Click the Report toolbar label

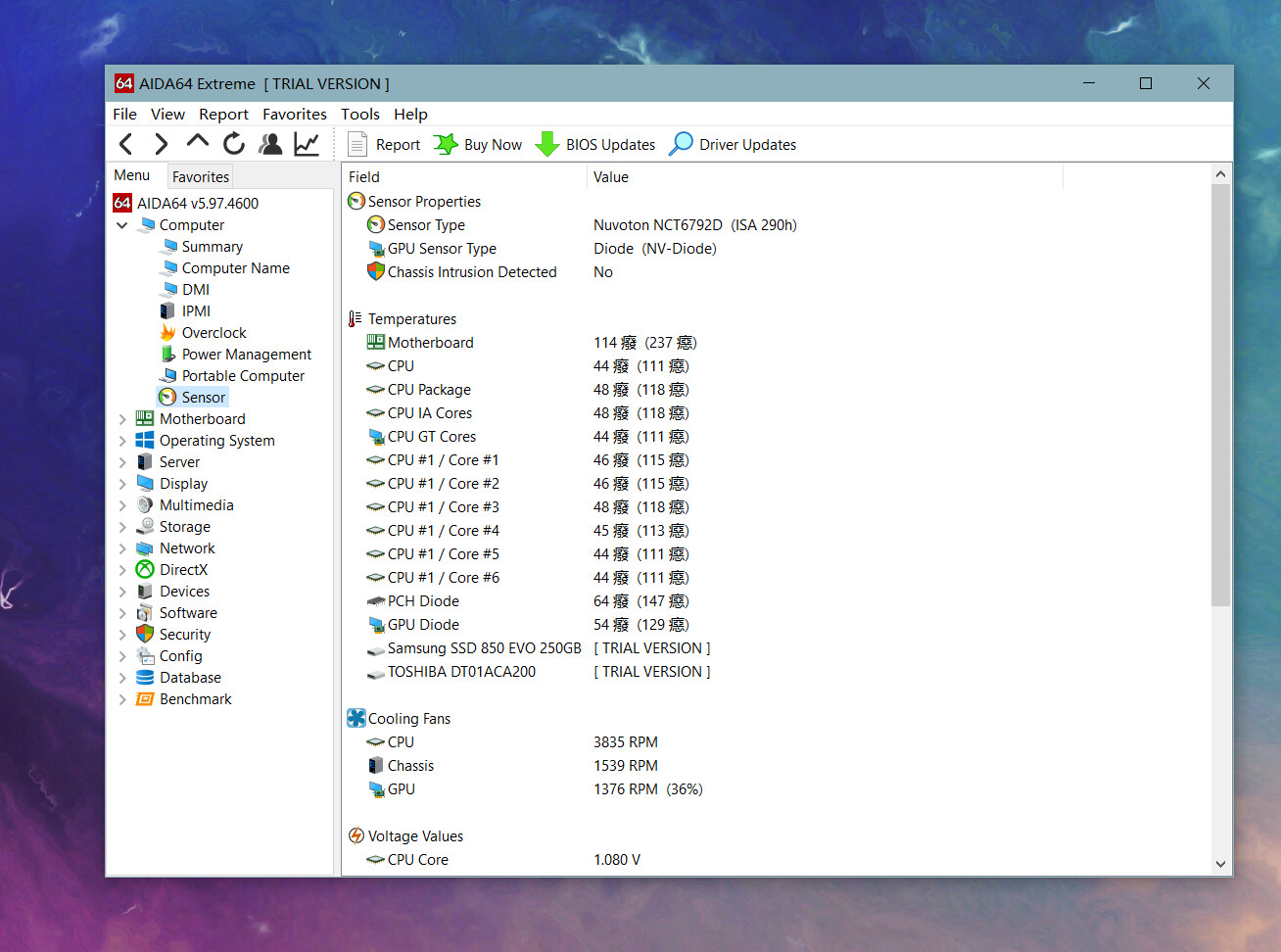[x=398, y=145]
